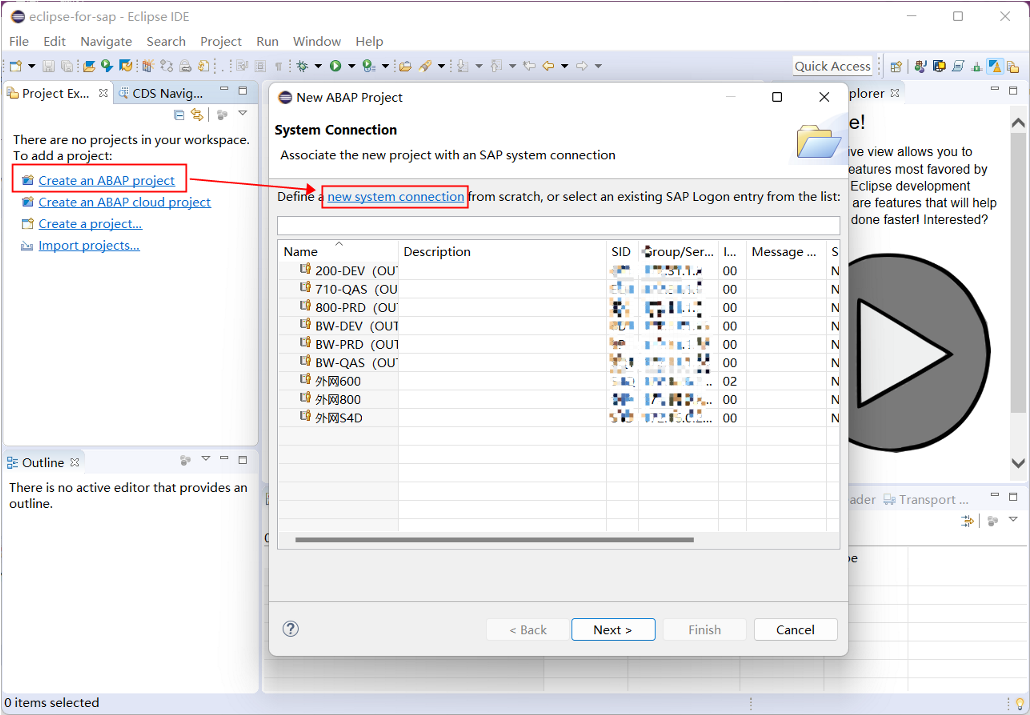Click the Collapse All icon in Project Explorer

pyautogui.click(x=179, y=115)
